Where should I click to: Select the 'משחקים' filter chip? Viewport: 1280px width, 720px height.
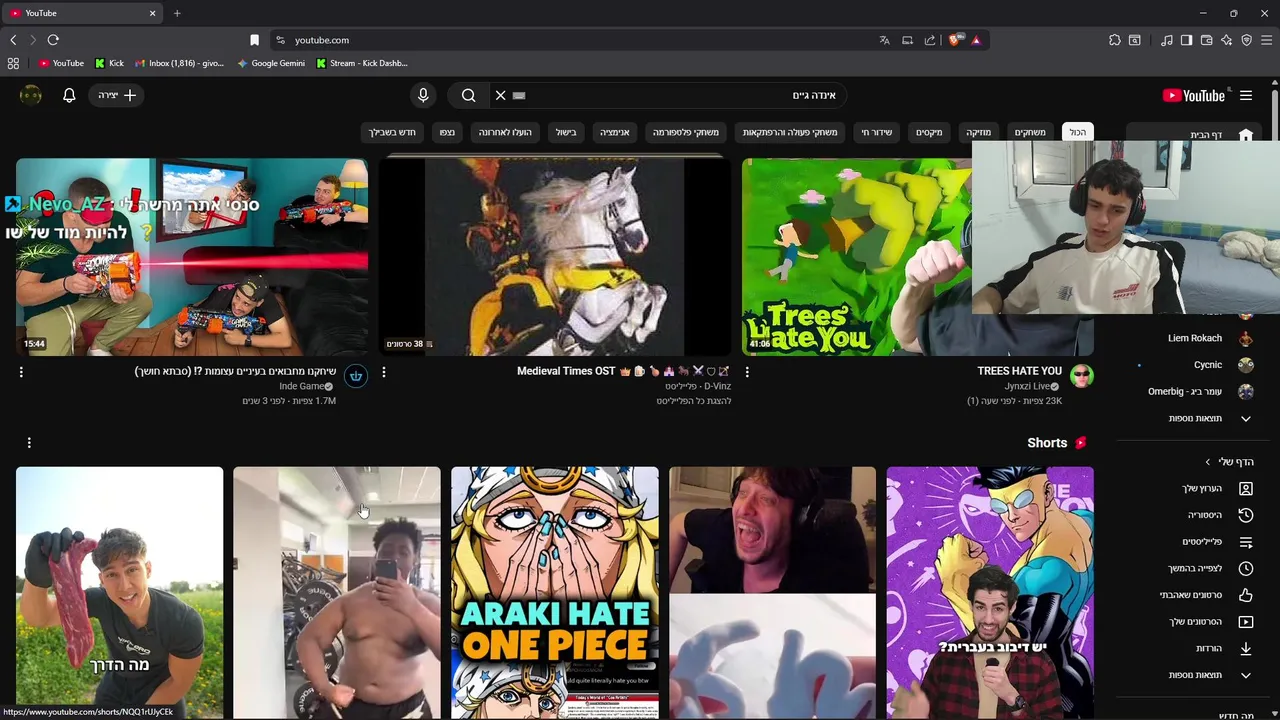tap(1030, 132)
